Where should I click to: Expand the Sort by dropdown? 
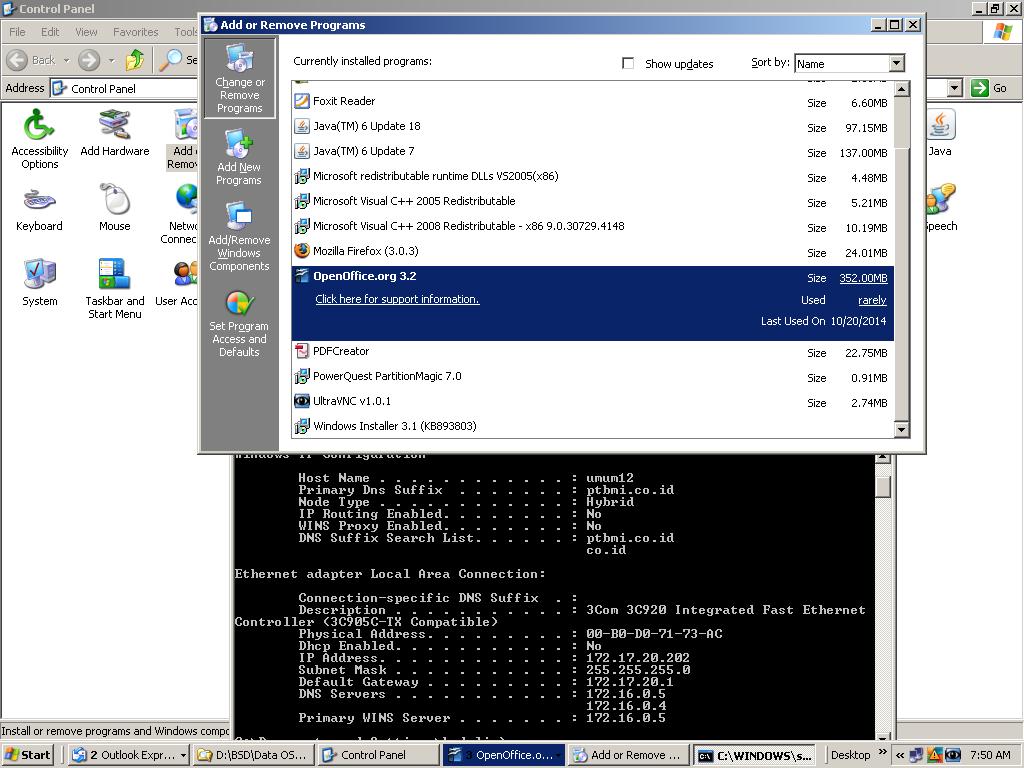point(896,63)
